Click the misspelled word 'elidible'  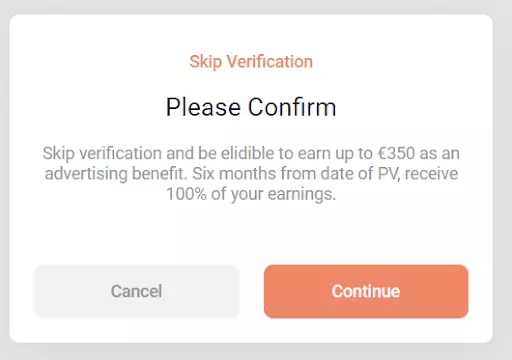click(248, 153)
